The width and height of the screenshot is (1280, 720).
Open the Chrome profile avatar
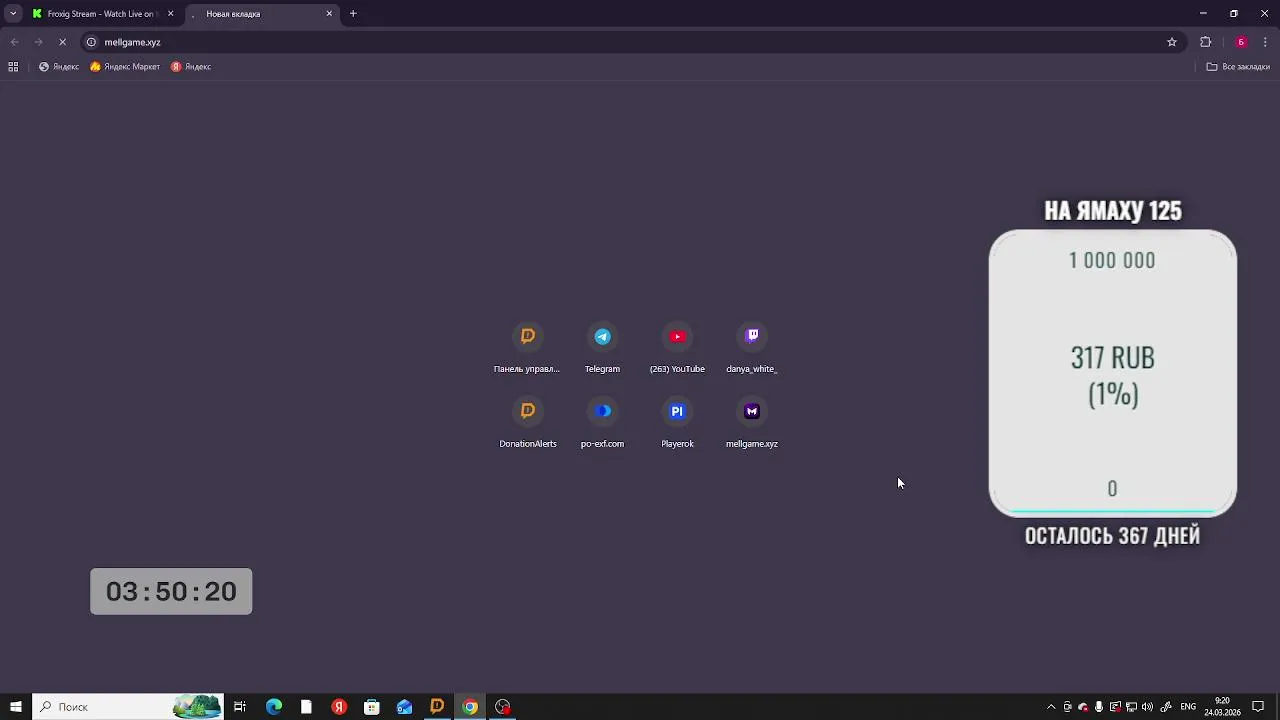[1241, 42]
